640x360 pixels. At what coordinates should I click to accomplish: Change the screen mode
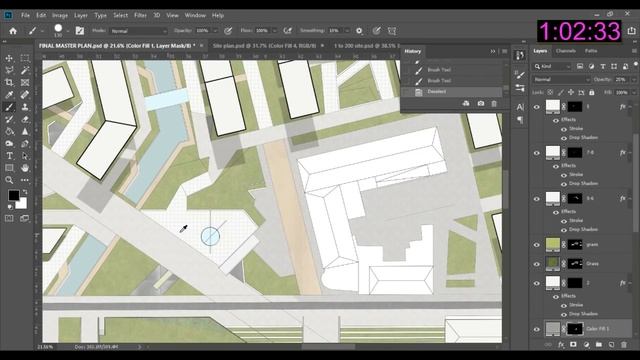(25, 219)
